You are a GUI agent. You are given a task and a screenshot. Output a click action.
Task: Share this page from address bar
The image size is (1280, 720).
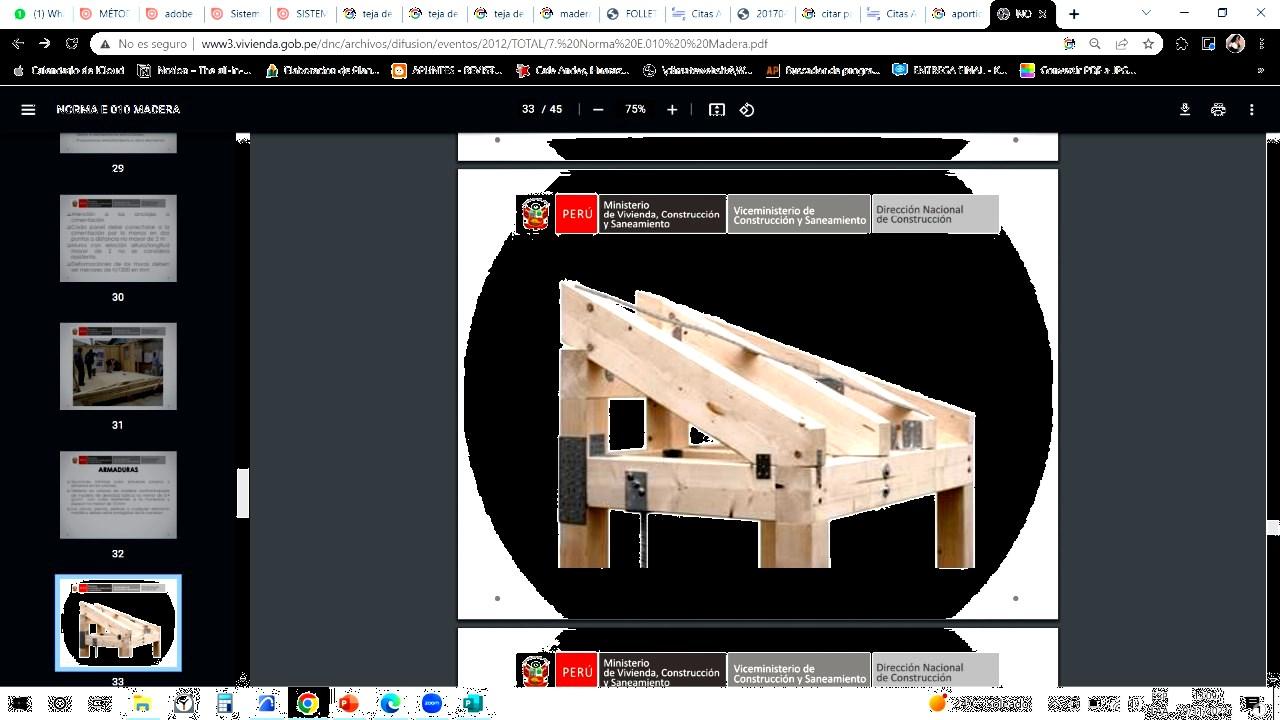1122,44
